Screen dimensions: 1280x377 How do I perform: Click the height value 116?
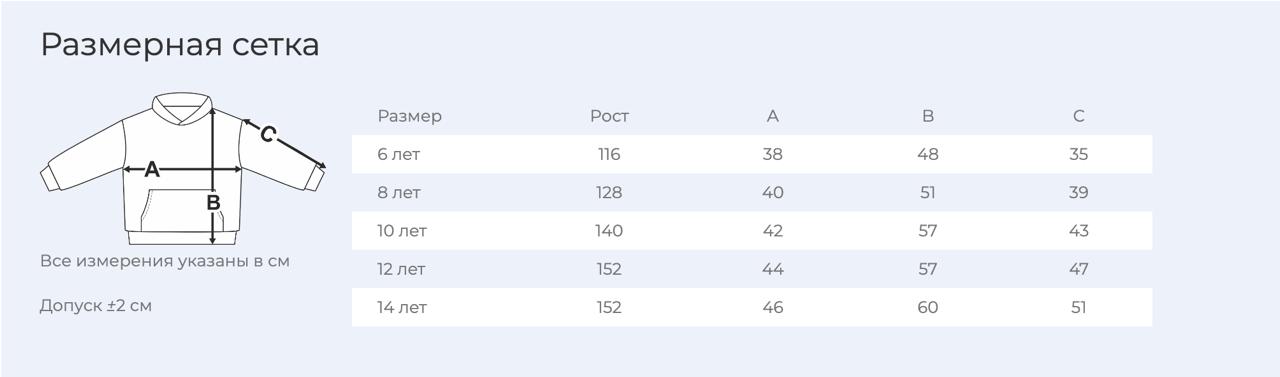[609, 154]
